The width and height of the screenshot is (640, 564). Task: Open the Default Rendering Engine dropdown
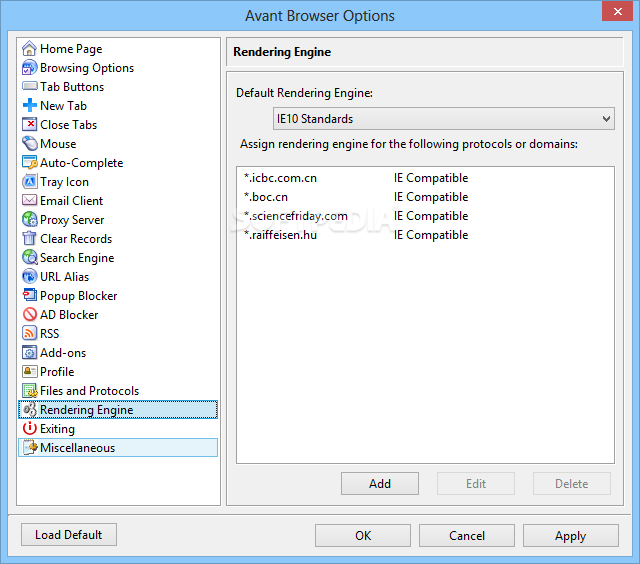tap(443, 119)
